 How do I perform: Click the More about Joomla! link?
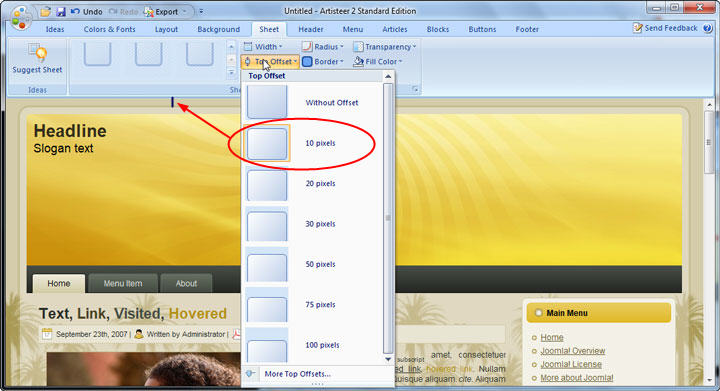[576, 378]
